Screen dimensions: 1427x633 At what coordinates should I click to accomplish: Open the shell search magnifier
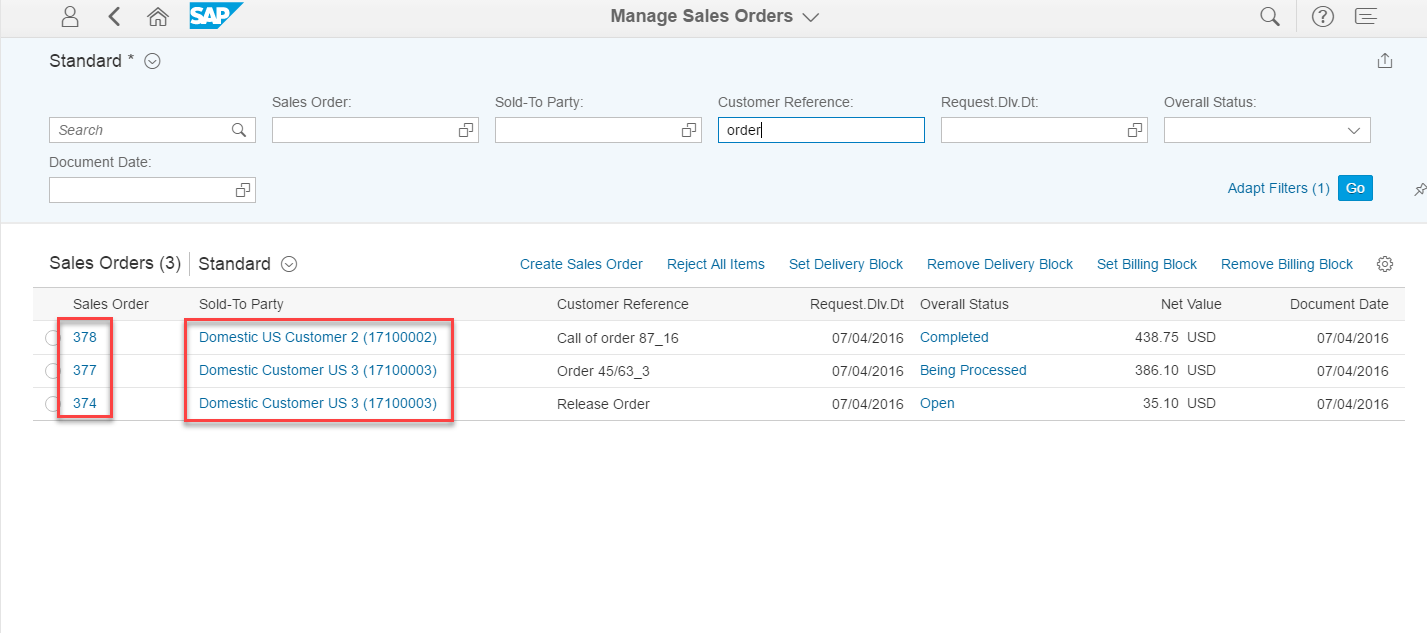point(1270,16)
